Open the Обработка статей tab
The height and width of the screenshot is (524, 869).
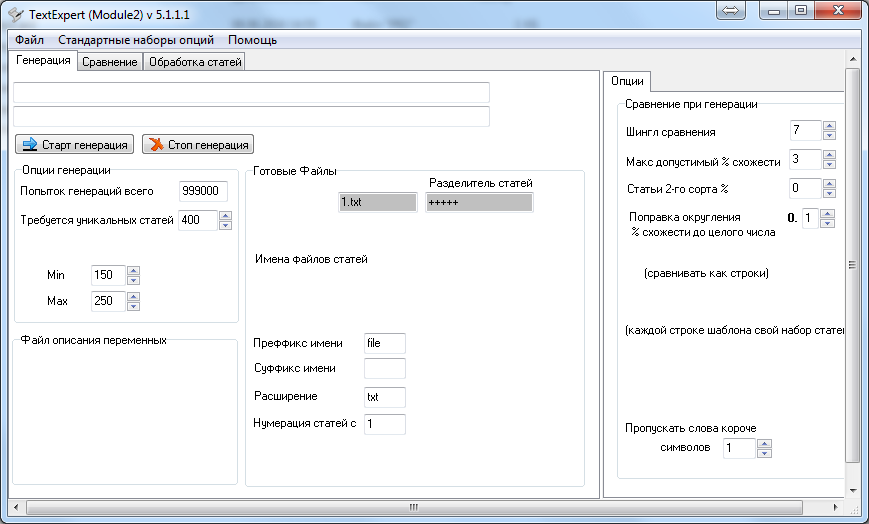[x=195, y=62]
